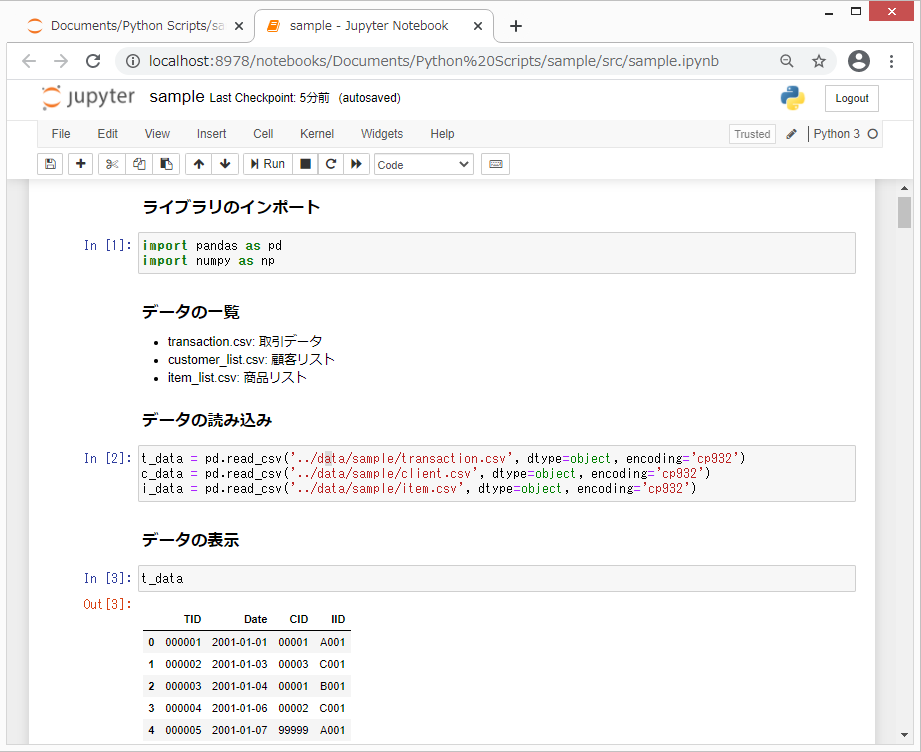The height and width of the screenshot is (752, 921).
Task: Click customer_list.csv list item
Action: click(x=251, y=360)
